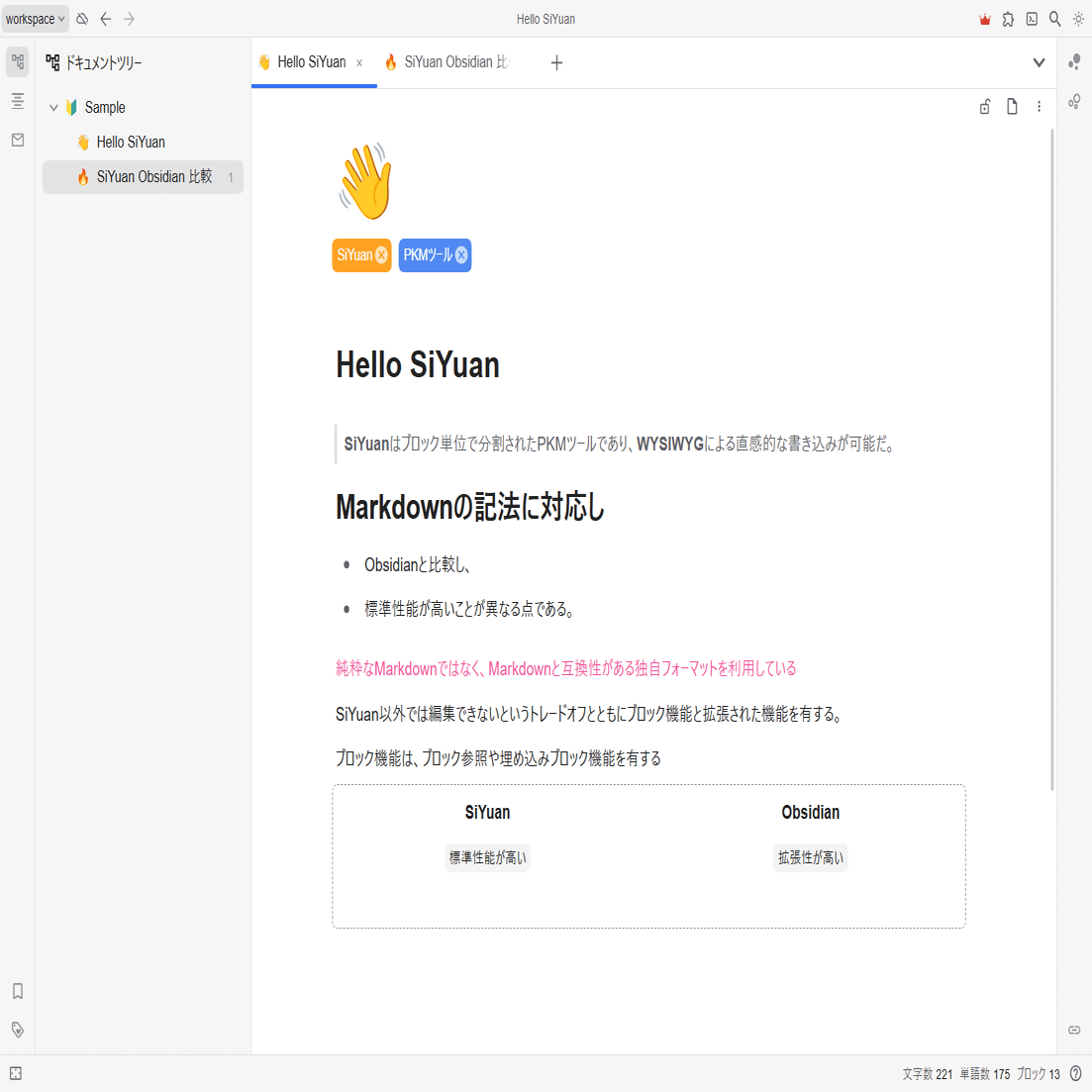Screen dimensions: 1092x1092
Task: Remove the PKMツール tag with its x
Action: (x=461, y=254)
